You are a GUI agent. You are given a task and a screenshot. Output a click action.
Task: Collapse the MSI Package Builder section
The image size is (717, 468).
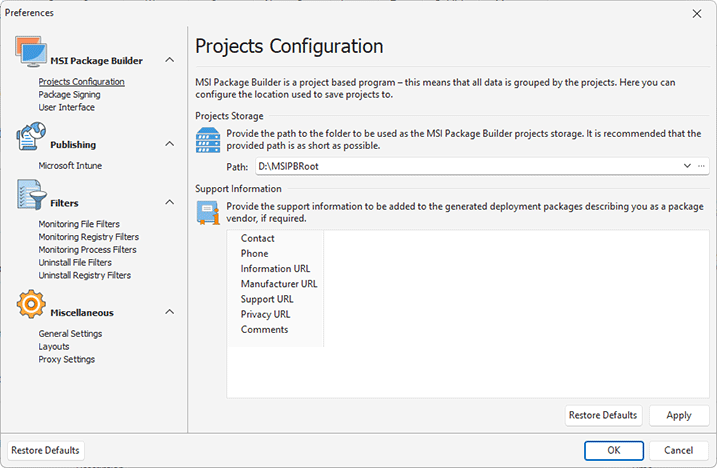[x=169, y=61]
